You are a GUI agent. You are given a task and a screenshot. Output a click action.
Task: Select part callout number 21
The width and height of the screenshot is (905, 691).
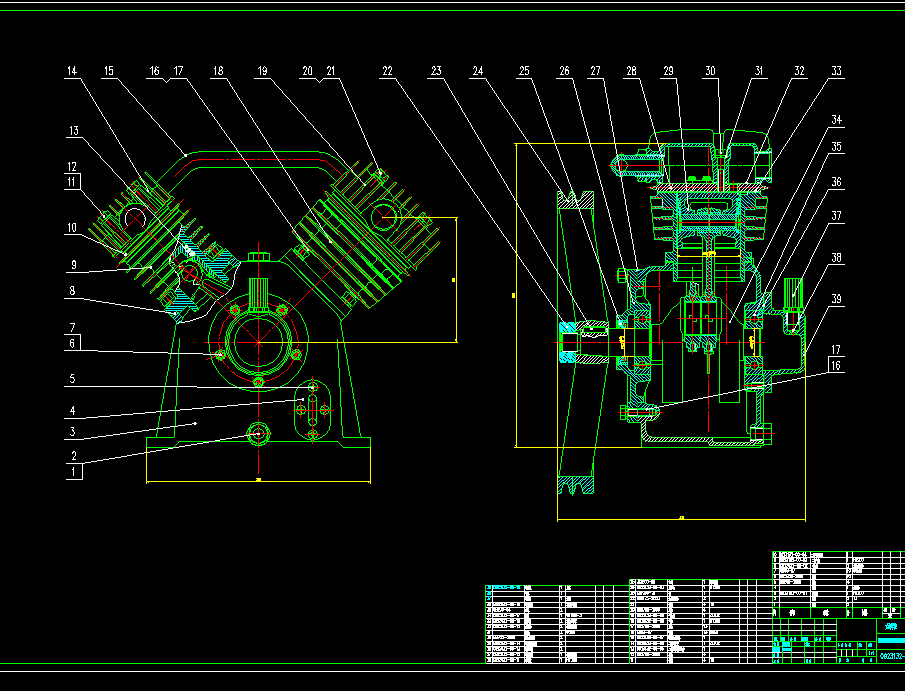[x=331, y=71]
